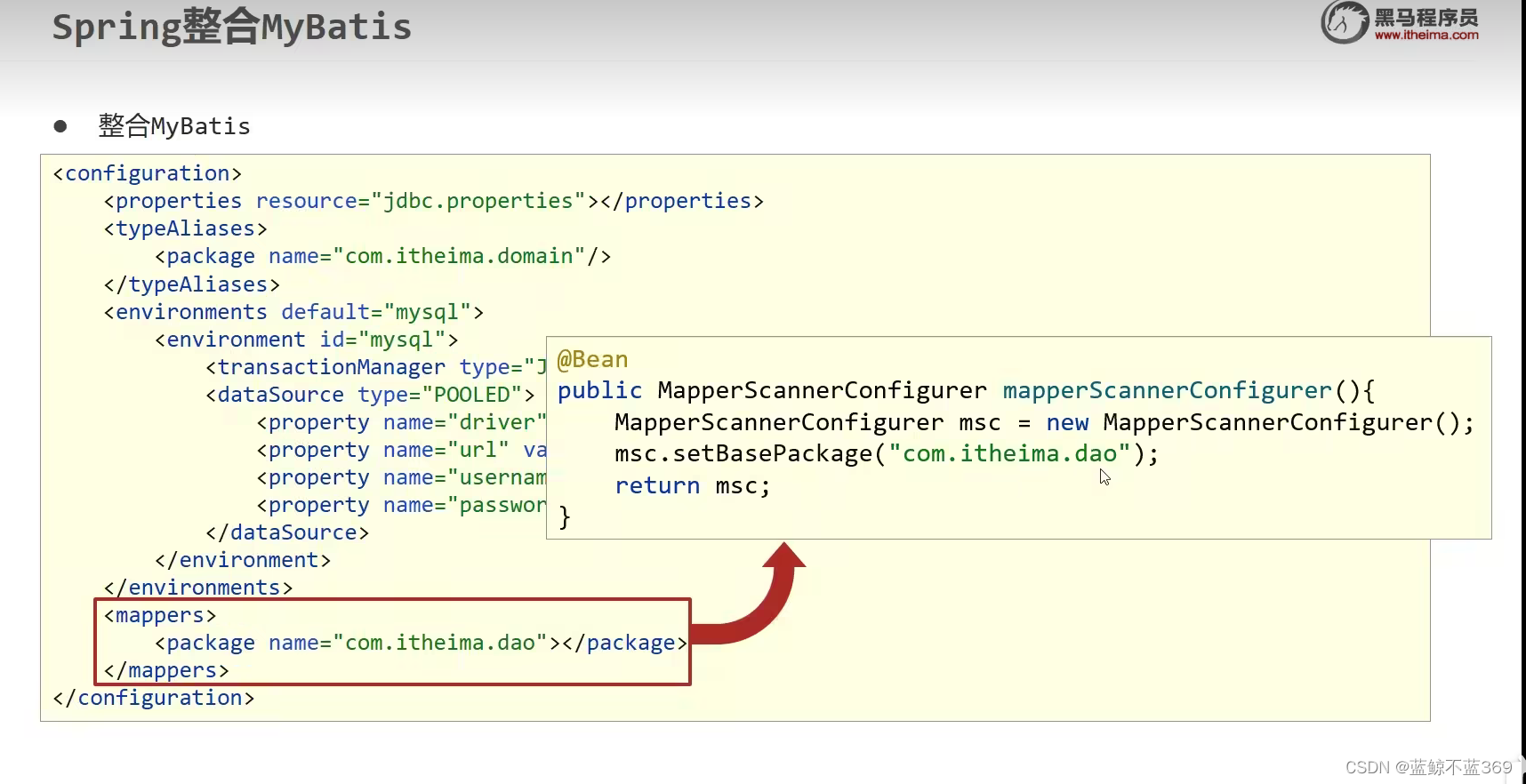The image size is (1526, 784).
Task: Click the Spring整合MyBatis slide title
Action: (231, 27)
